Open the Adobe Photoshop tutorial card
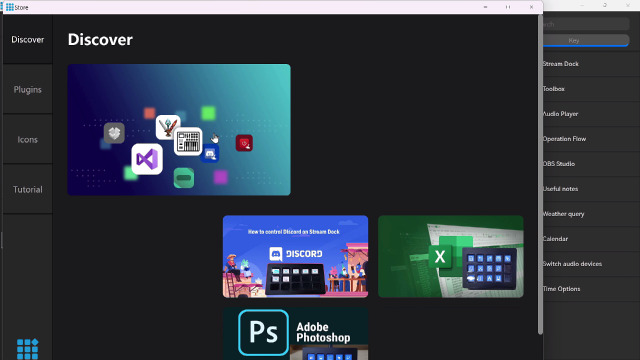 tap(296, 333)
